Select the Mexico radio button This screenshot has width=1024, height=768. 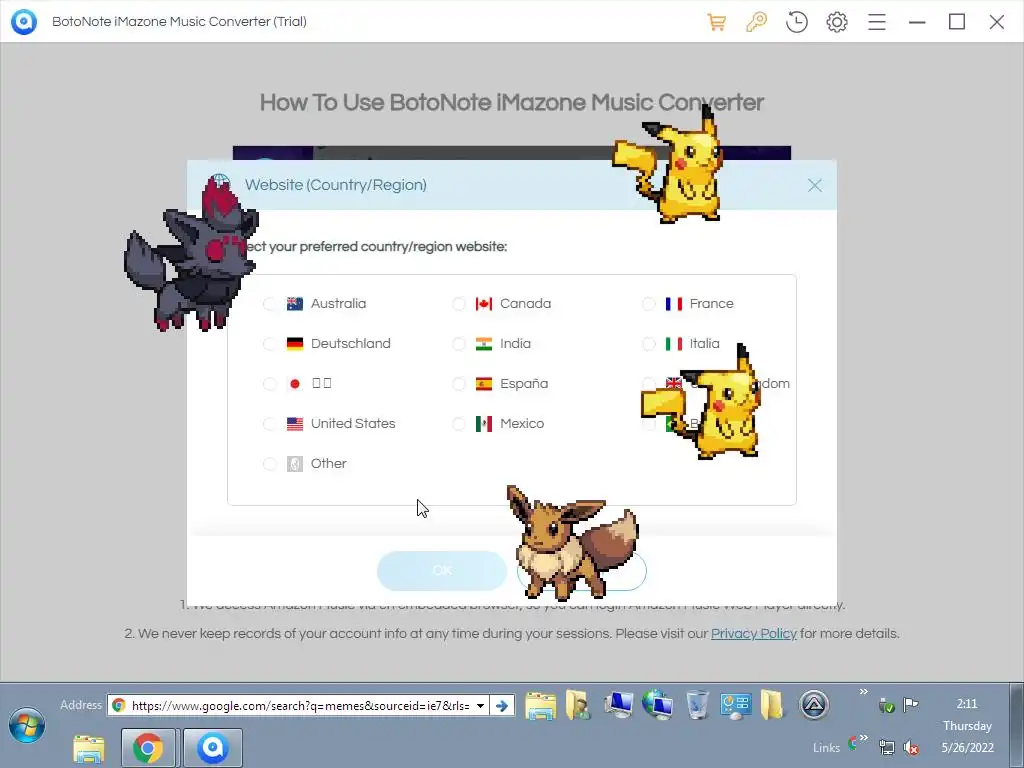(458, 424)
